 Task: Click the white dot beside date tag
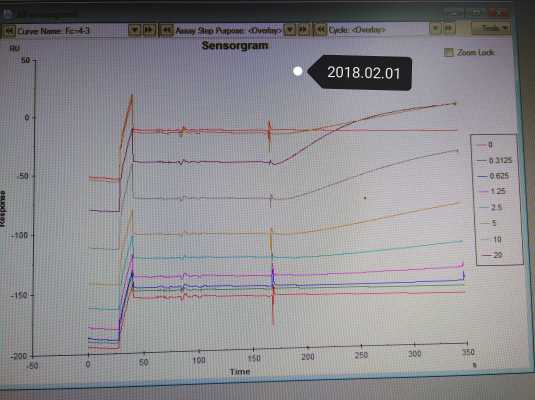298,71
